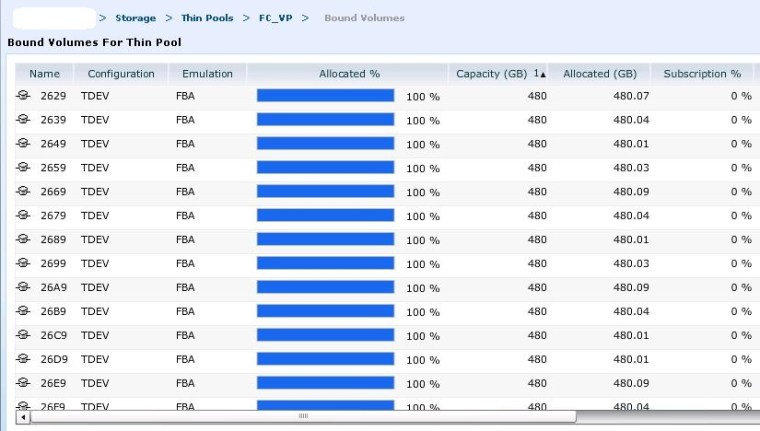Sort by the Name column header

(x=44, y=74)
